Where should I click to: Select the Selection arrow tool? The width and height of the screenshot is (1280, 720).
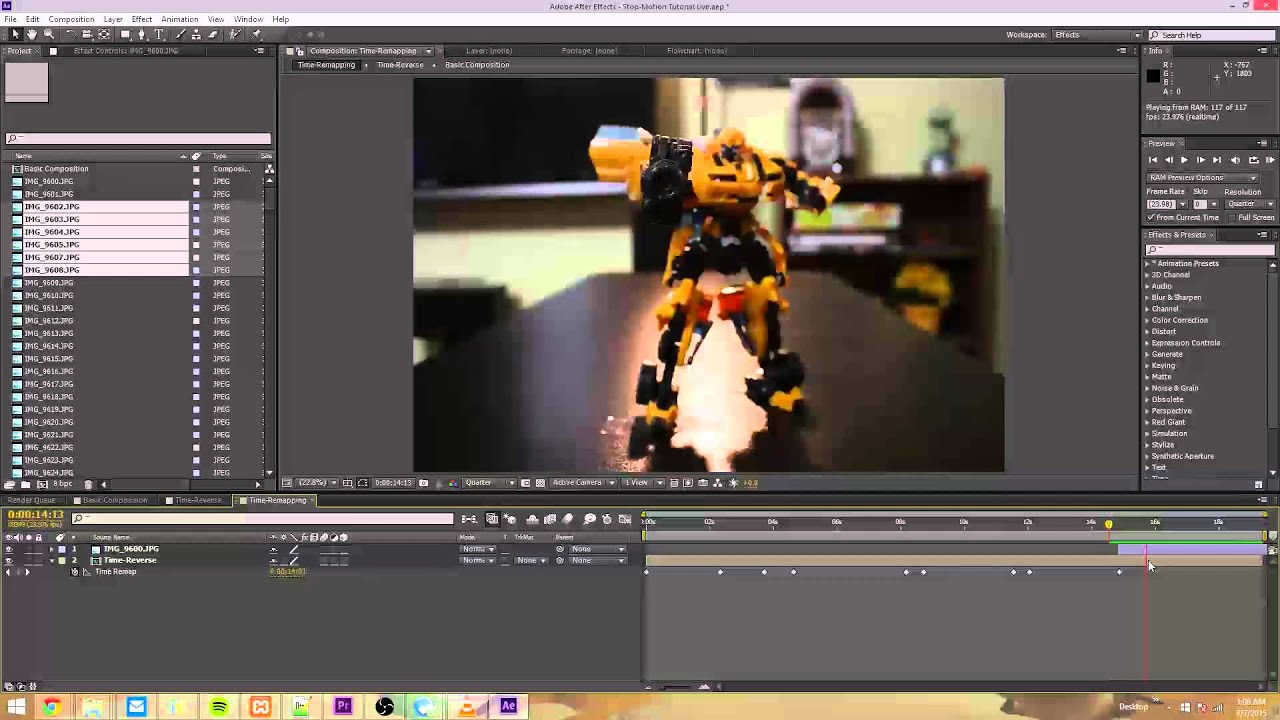(16, 34)
